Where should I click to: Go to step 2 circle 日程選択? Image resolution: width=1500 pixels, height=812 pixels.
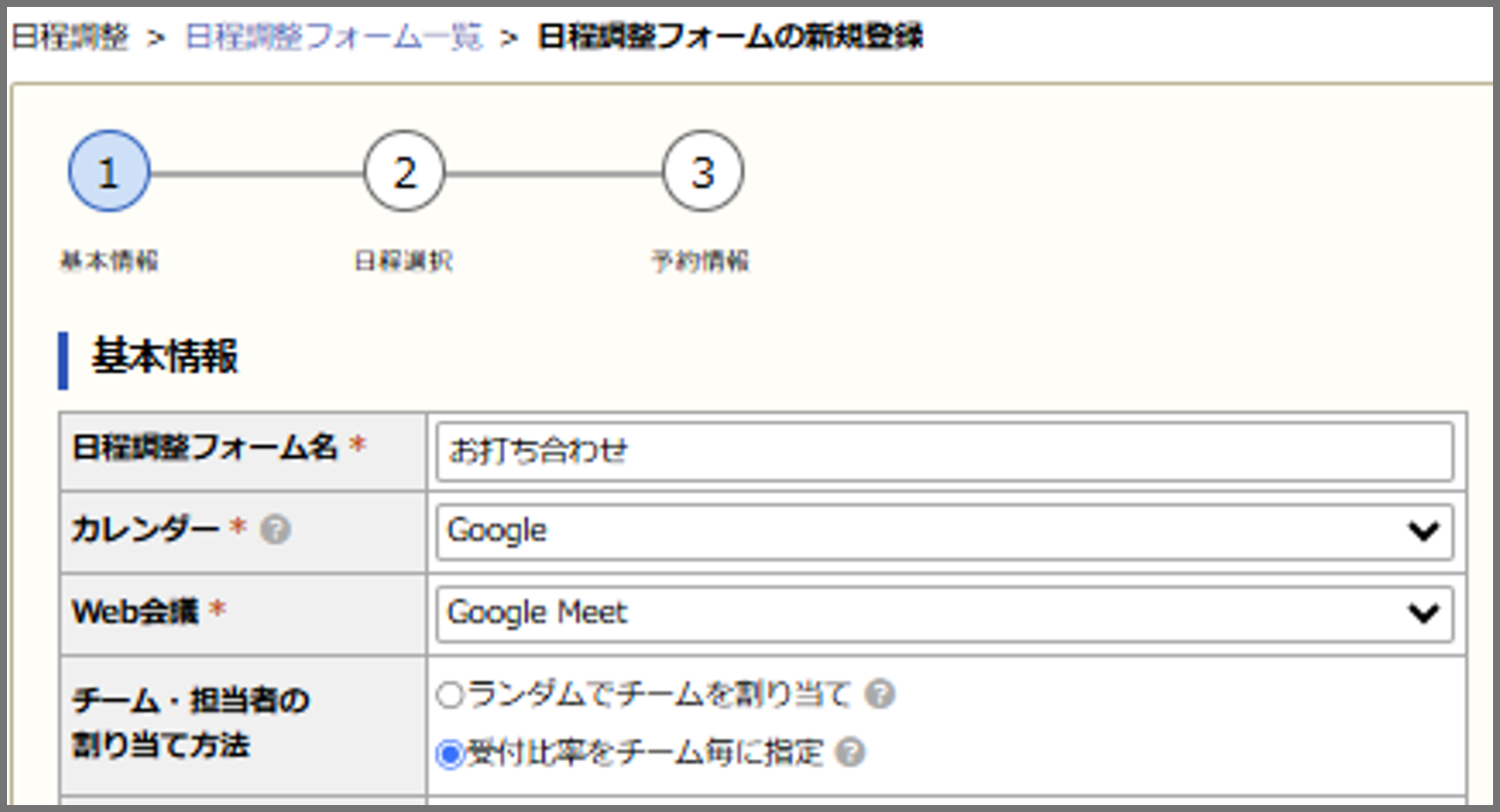[x=404, y=172]
